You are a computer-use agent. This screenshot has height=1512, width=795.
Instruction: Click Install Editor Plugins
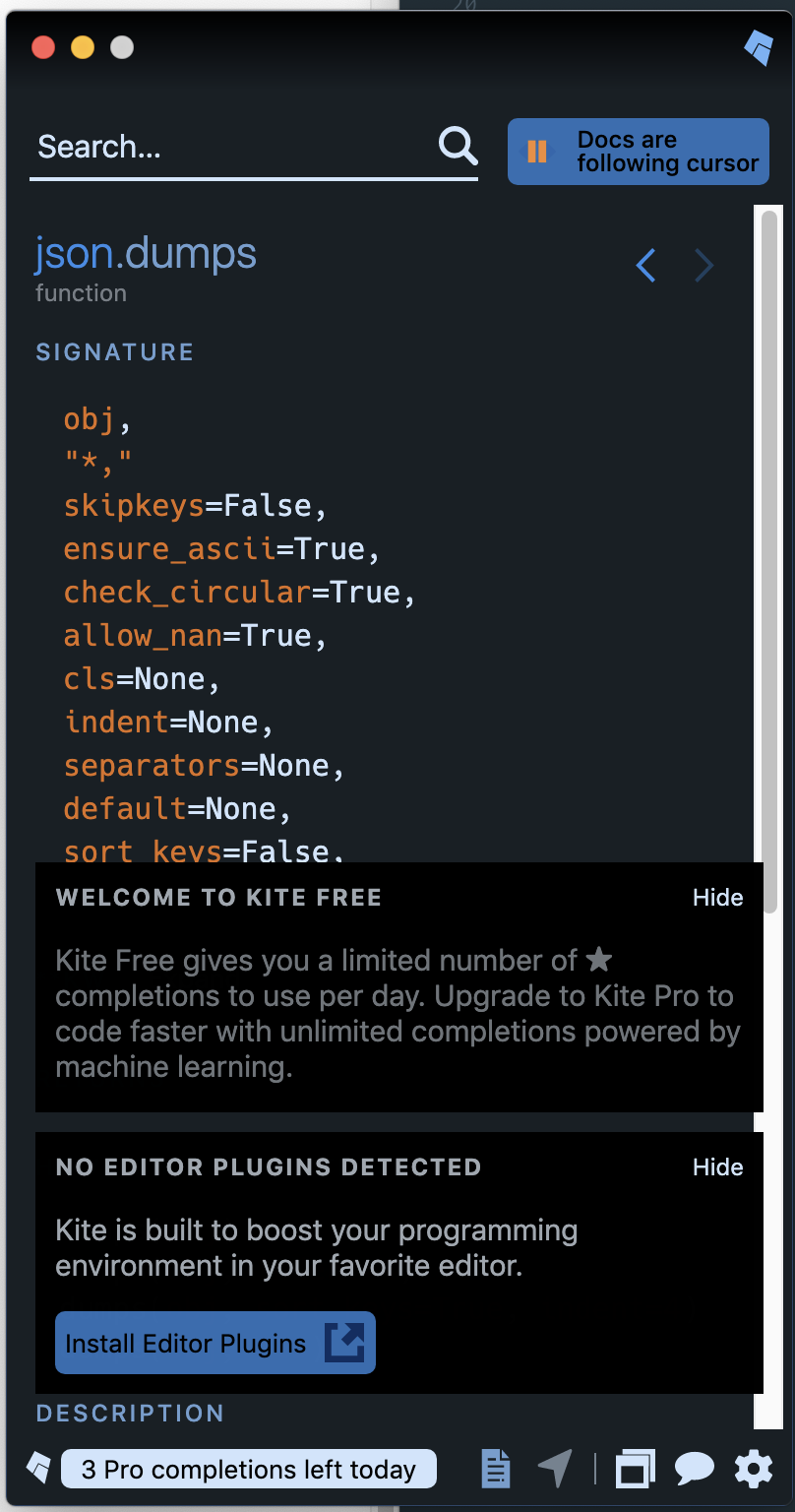click(x=214, y=1342)
